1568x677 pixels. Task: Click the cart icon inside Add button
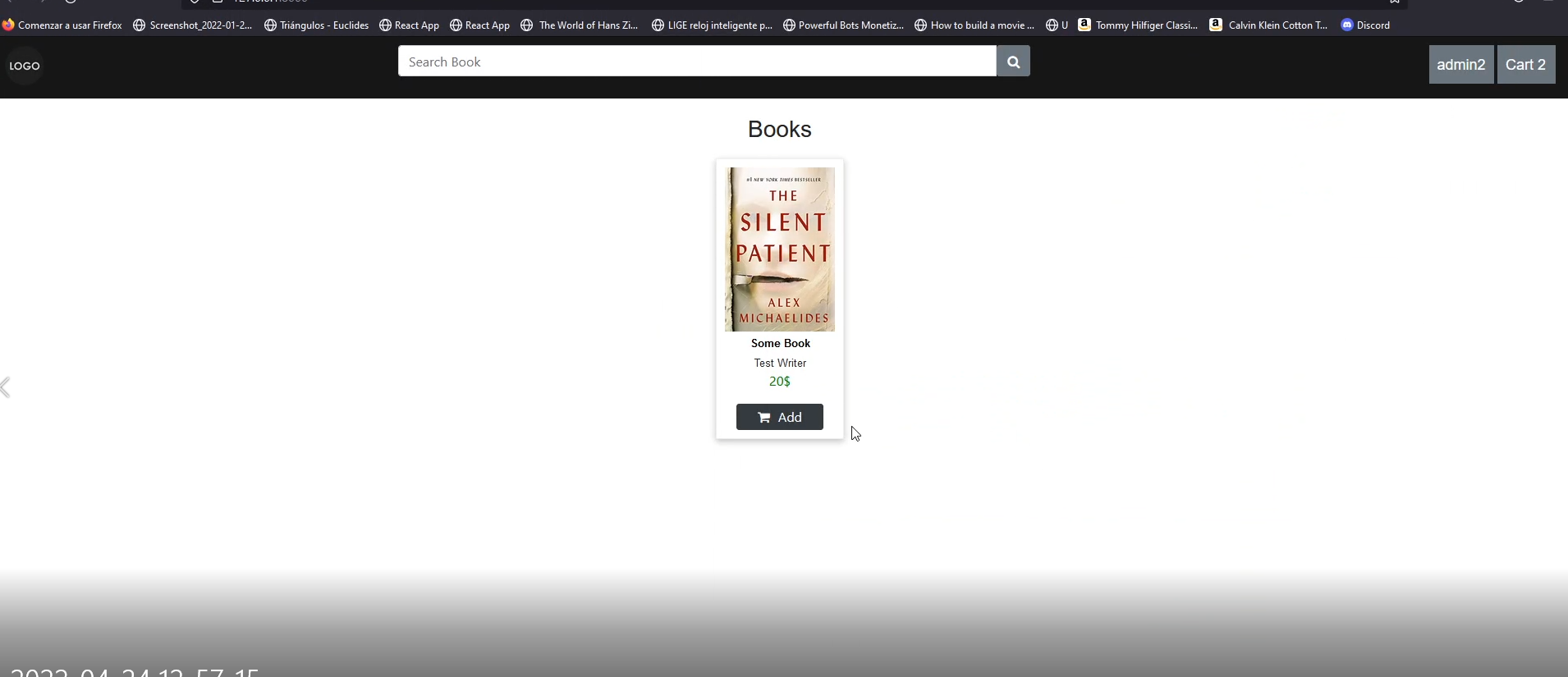763,418
